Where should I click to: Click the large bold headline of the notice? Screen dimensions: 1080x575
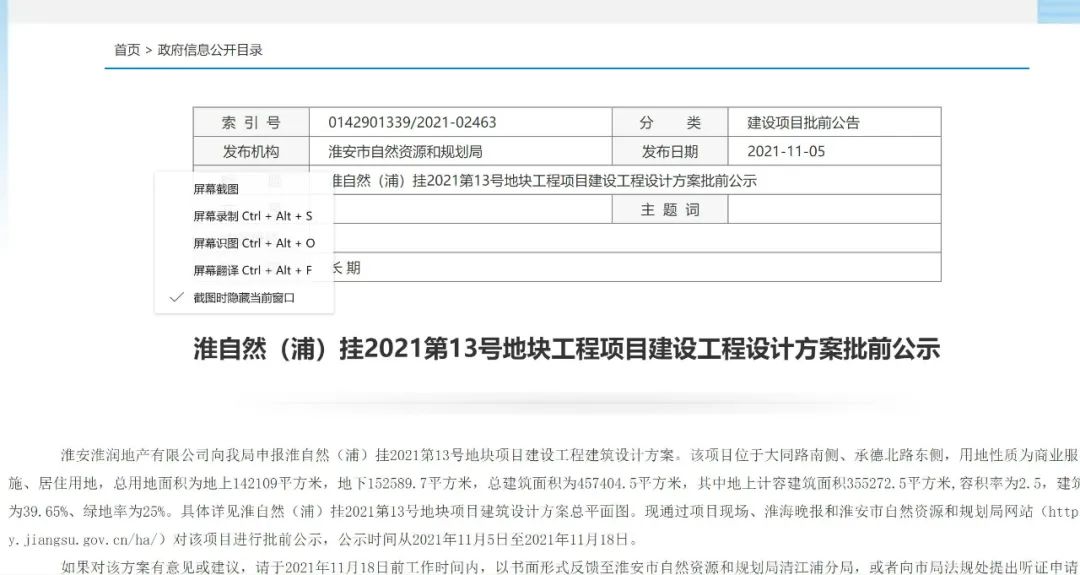567,348
